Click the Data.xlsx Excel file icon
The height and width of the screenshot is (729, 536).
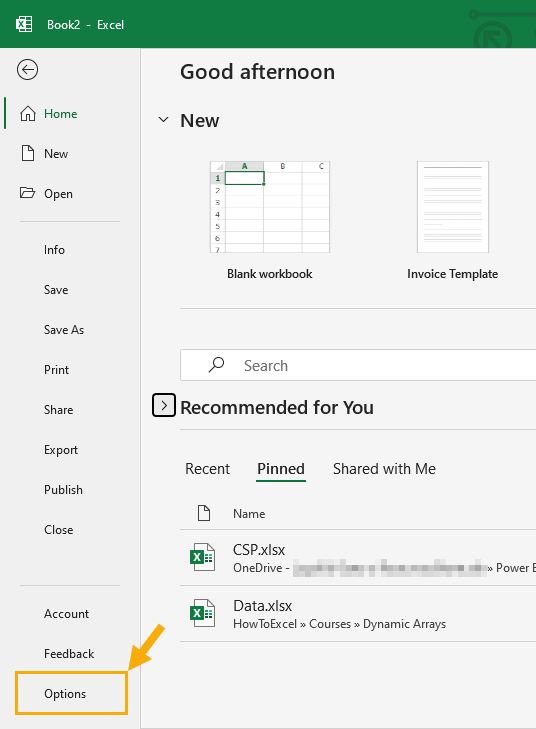[202, 613]
